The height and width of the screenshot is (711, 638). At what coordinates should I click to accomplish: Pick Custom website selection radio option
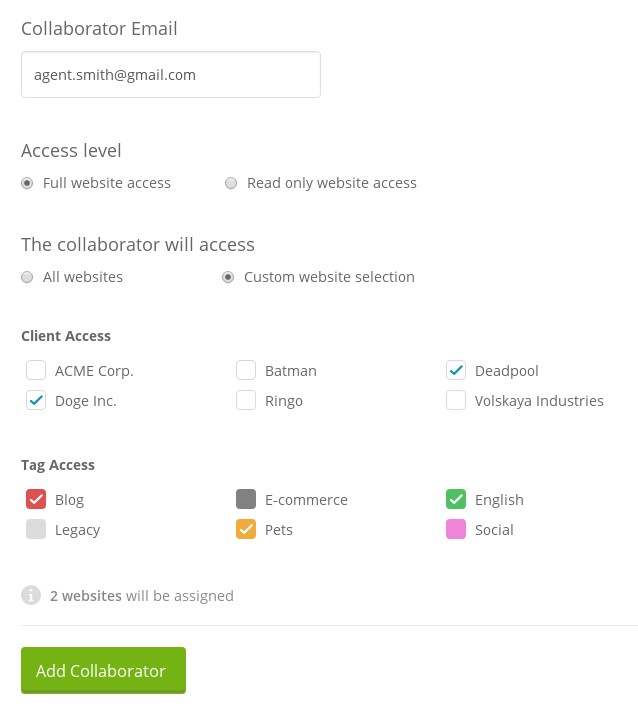[x=228, y=277]
